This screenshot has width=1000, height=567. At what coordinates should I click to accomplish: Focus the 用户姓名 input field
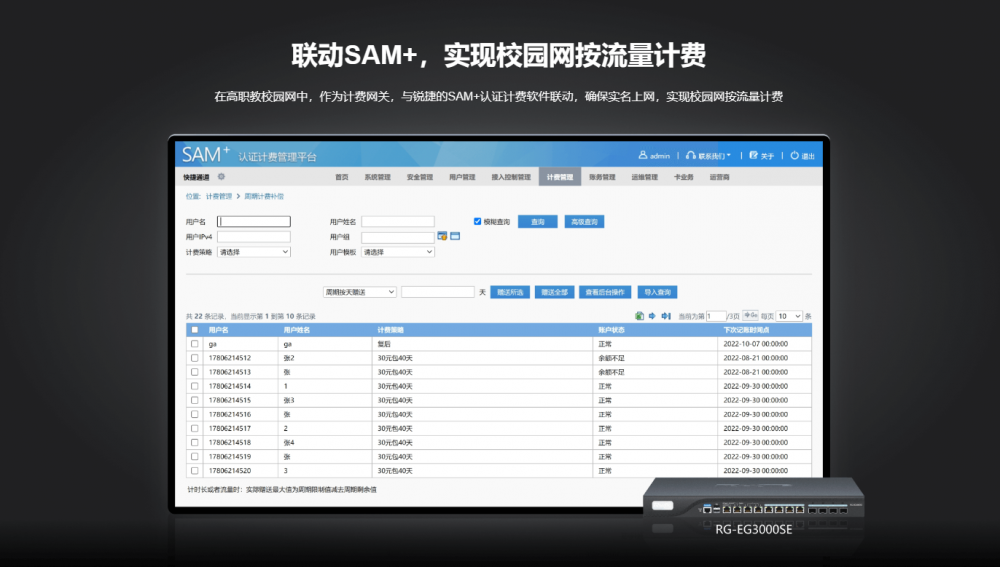click(x=398, y=221)
